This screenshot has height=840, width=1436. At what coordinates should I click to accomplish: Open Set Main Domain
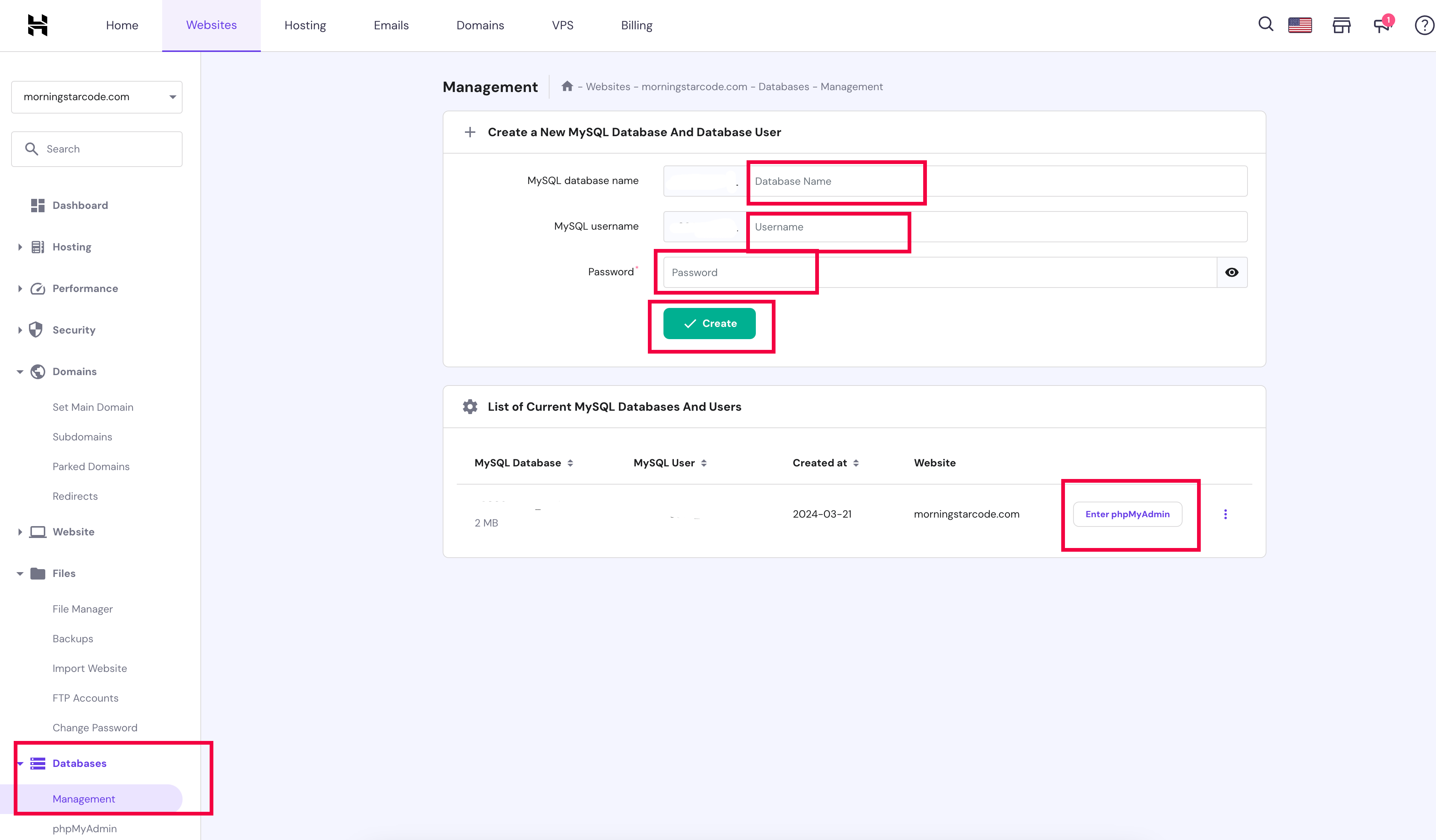[x=93, y=407]
